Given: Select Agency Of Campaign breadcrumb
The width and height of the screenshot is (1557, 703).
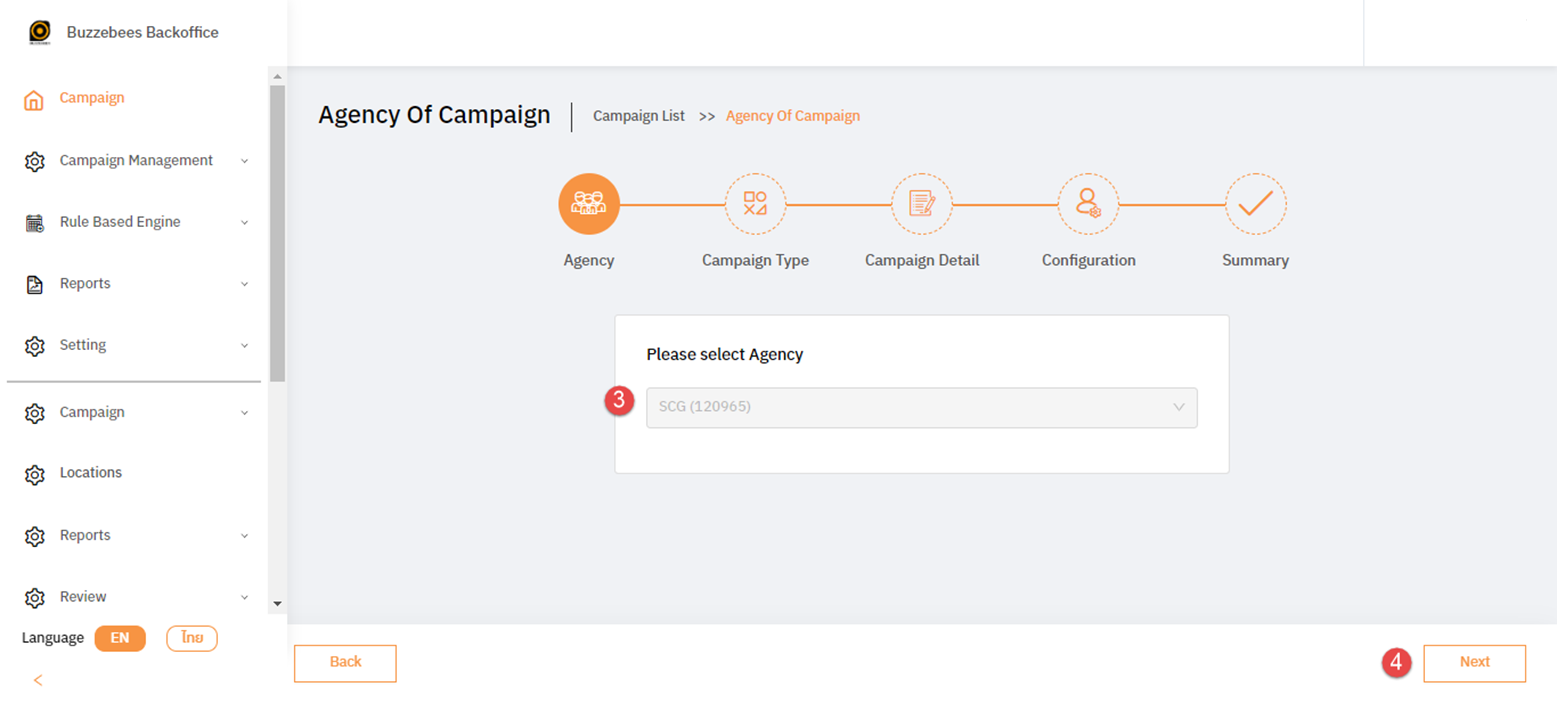Looking at the screenshot, I should pyautogui.click(x=792, y=115).
